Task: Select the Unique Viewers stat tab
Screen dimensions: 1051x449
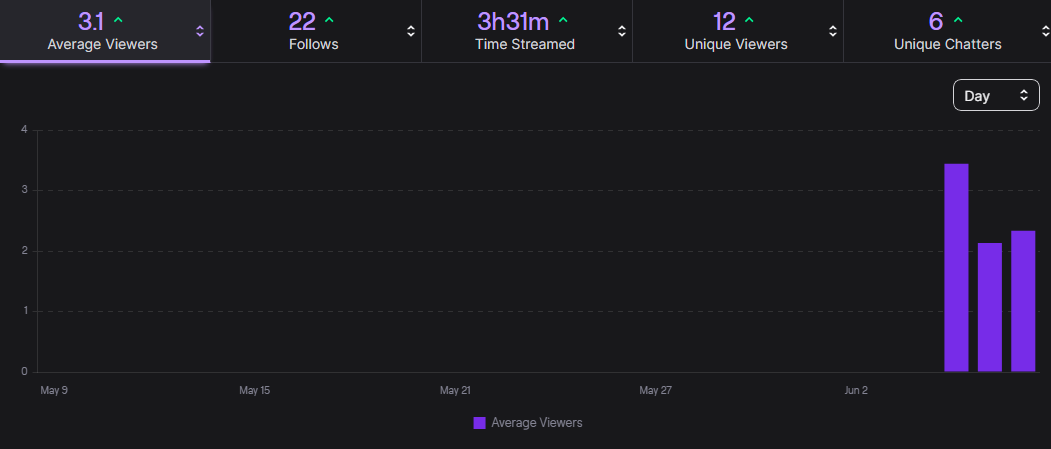Action: [x=737, y=31]
